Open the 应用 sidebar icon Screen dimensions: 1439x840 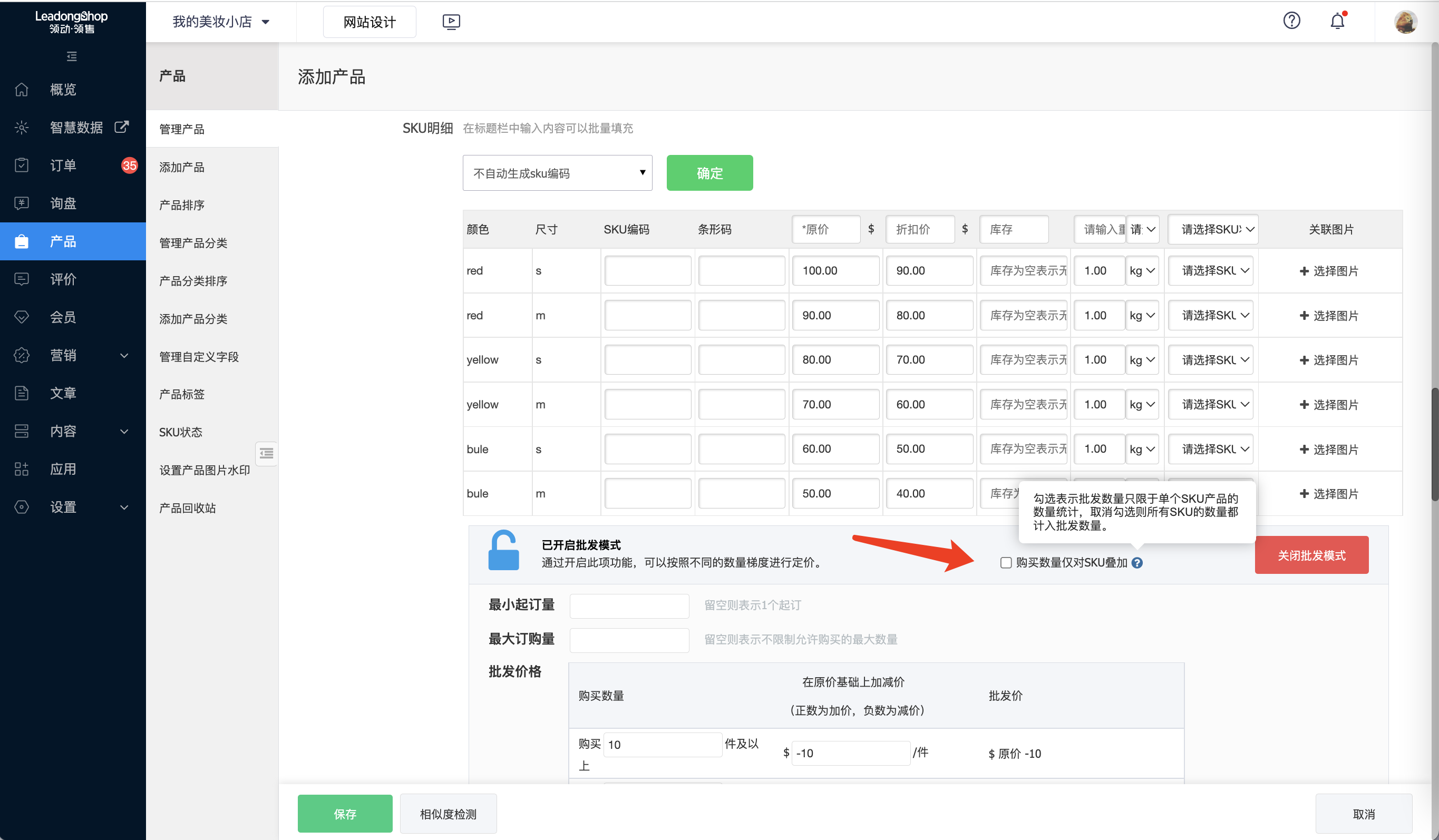(x=21, y=469)
